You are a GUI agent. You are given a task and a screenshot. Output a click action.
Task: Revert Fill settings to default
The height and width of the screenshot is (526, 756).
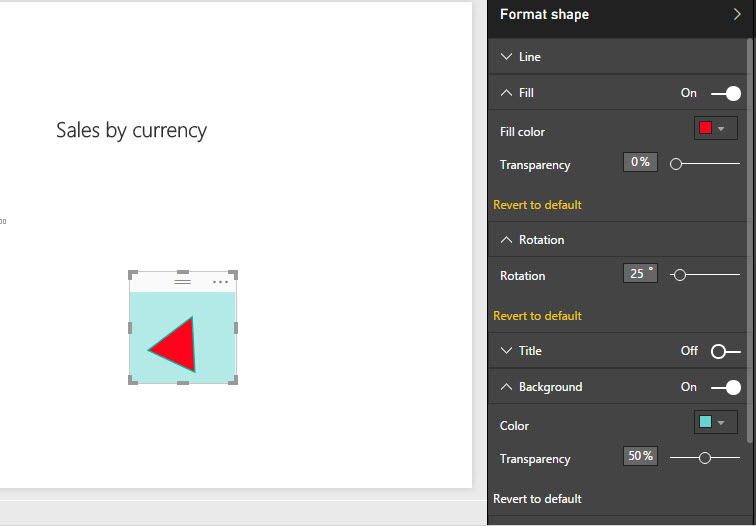click(537, 205)
